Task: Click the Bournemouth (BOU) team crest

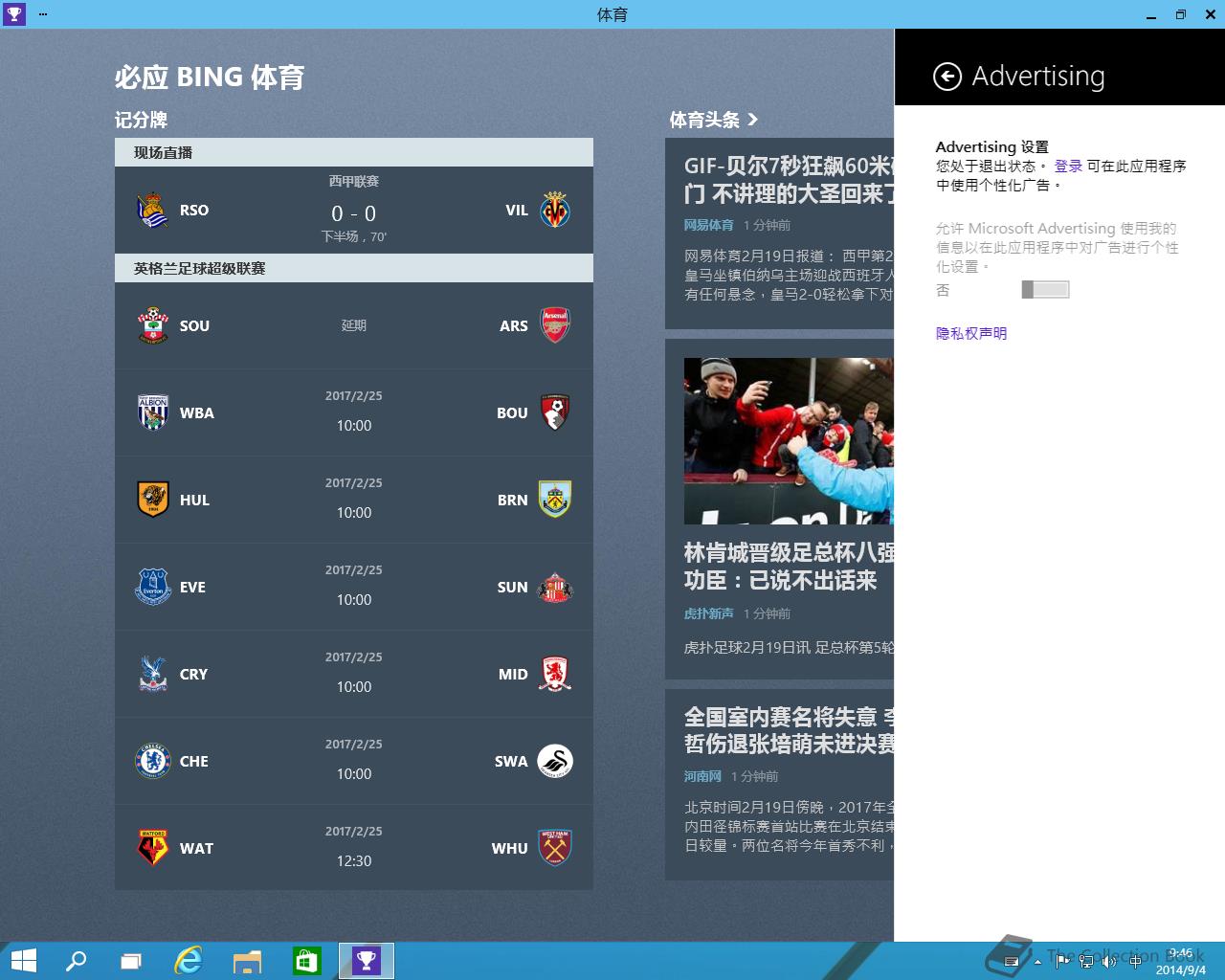Action: [555, 412]
